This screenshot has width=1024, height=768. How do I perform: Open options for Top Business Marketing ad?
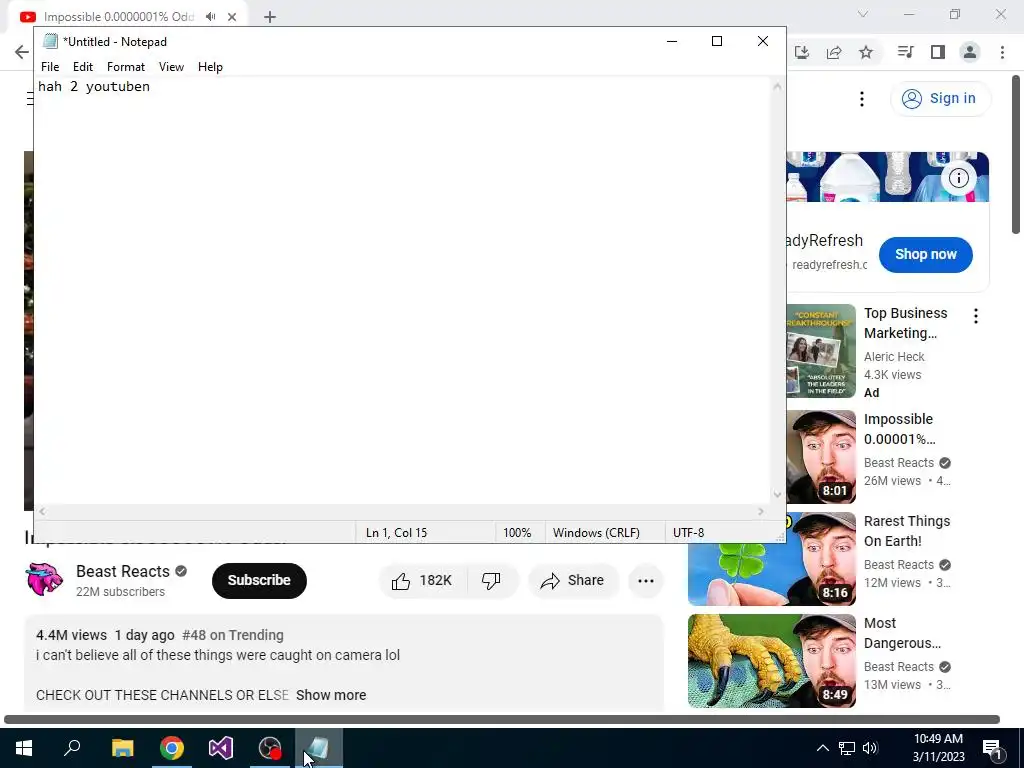[x=976, y=316]
